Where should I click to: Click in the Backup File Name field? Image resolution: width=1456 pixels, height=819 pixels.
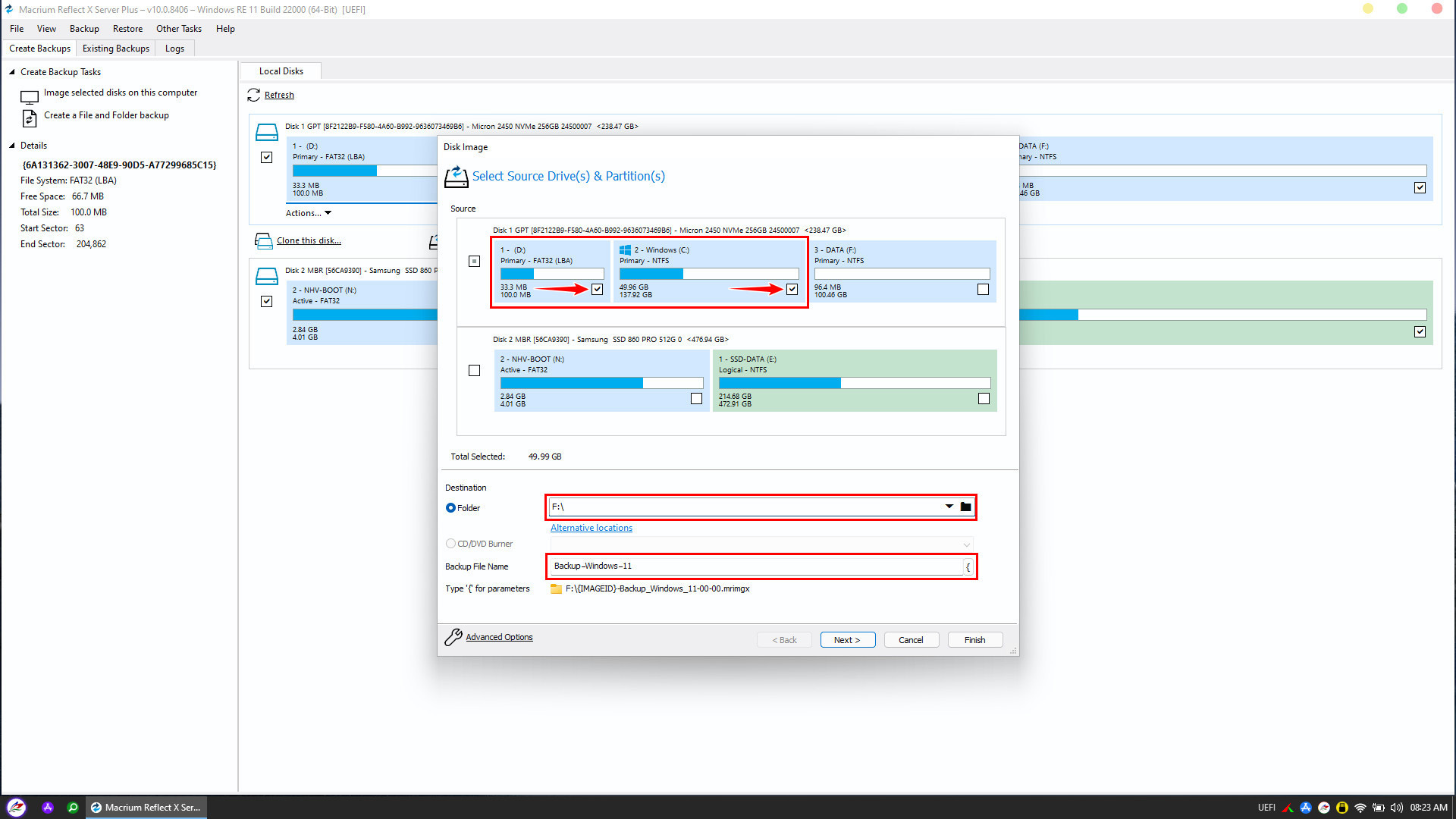(755, 566)
